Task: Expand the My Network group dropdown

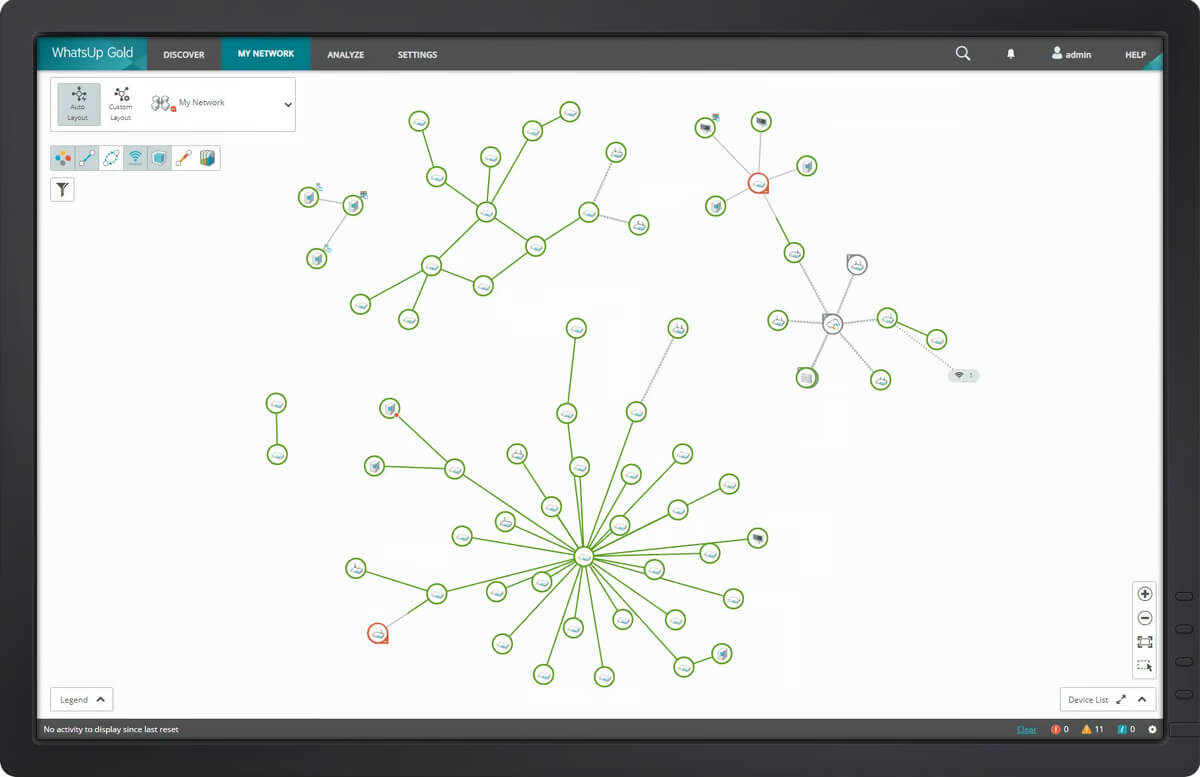Action: pos(288,104)
